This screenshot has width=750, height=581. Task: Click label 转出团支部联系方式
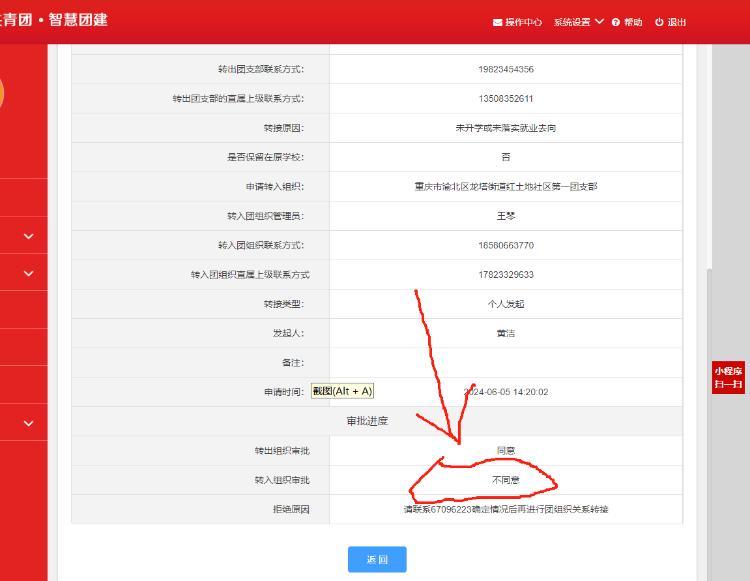click(x=261, y=69)
